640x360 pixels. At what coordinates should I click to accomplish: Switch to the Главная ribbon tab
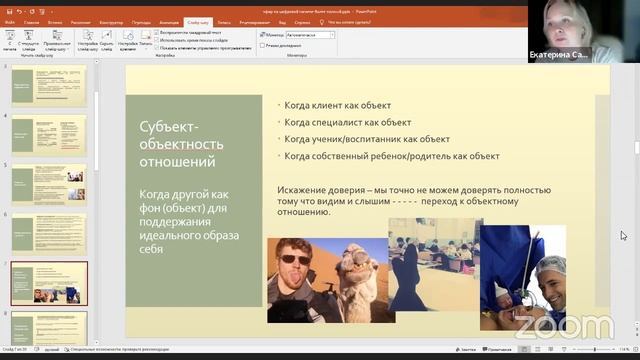click(x=31, y=22)
